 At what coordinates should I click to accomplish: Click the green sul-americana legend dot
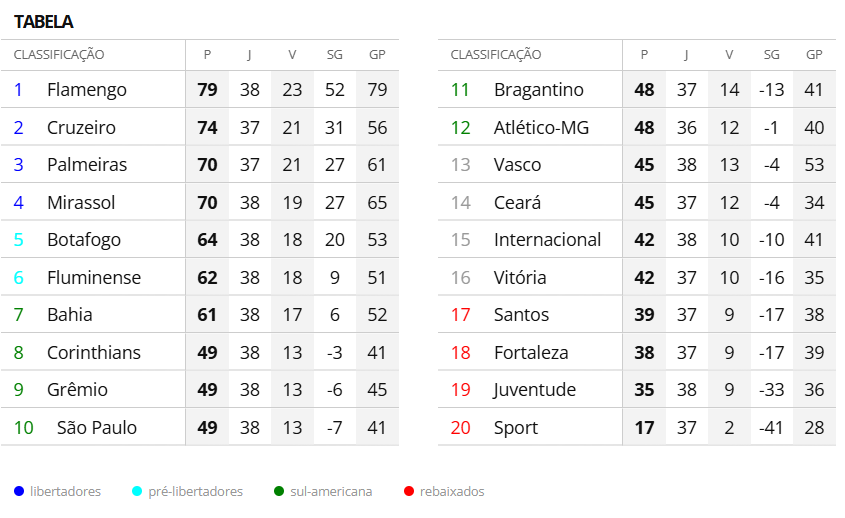tap(279, 491)
